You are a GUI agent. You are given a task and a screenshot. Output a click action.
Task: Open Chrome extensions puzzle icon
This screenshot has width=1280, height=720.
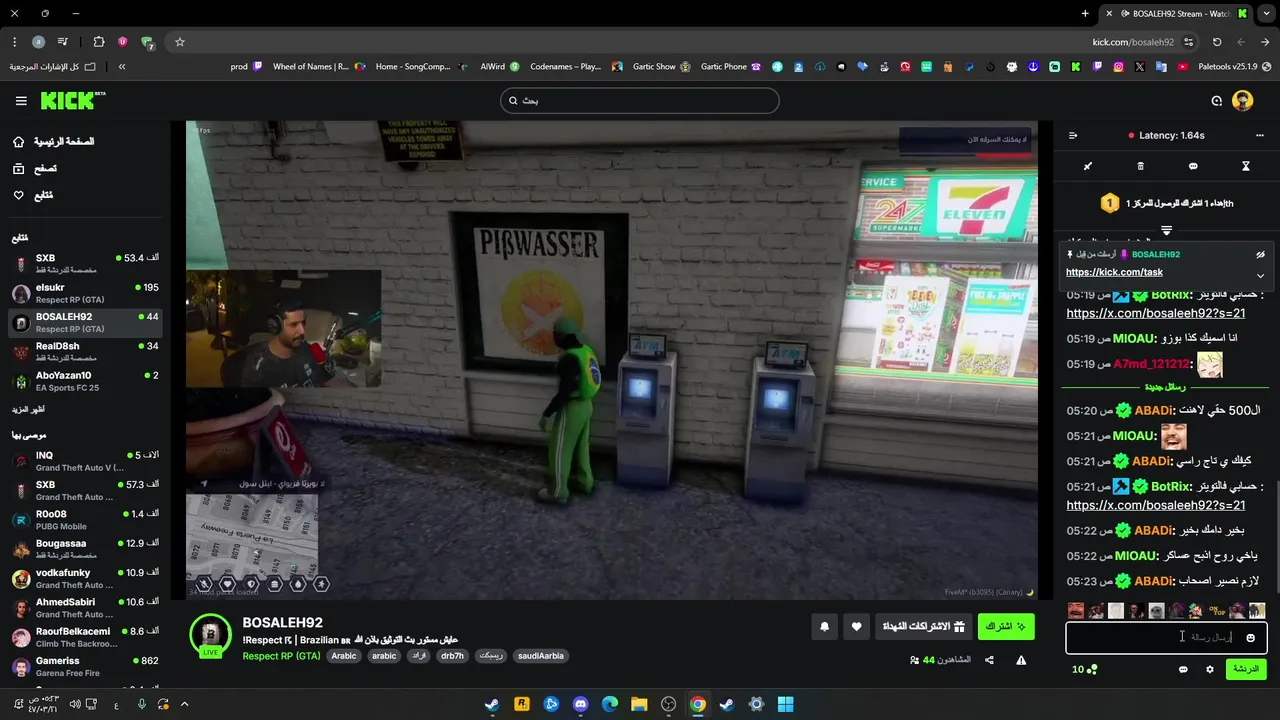98,42
